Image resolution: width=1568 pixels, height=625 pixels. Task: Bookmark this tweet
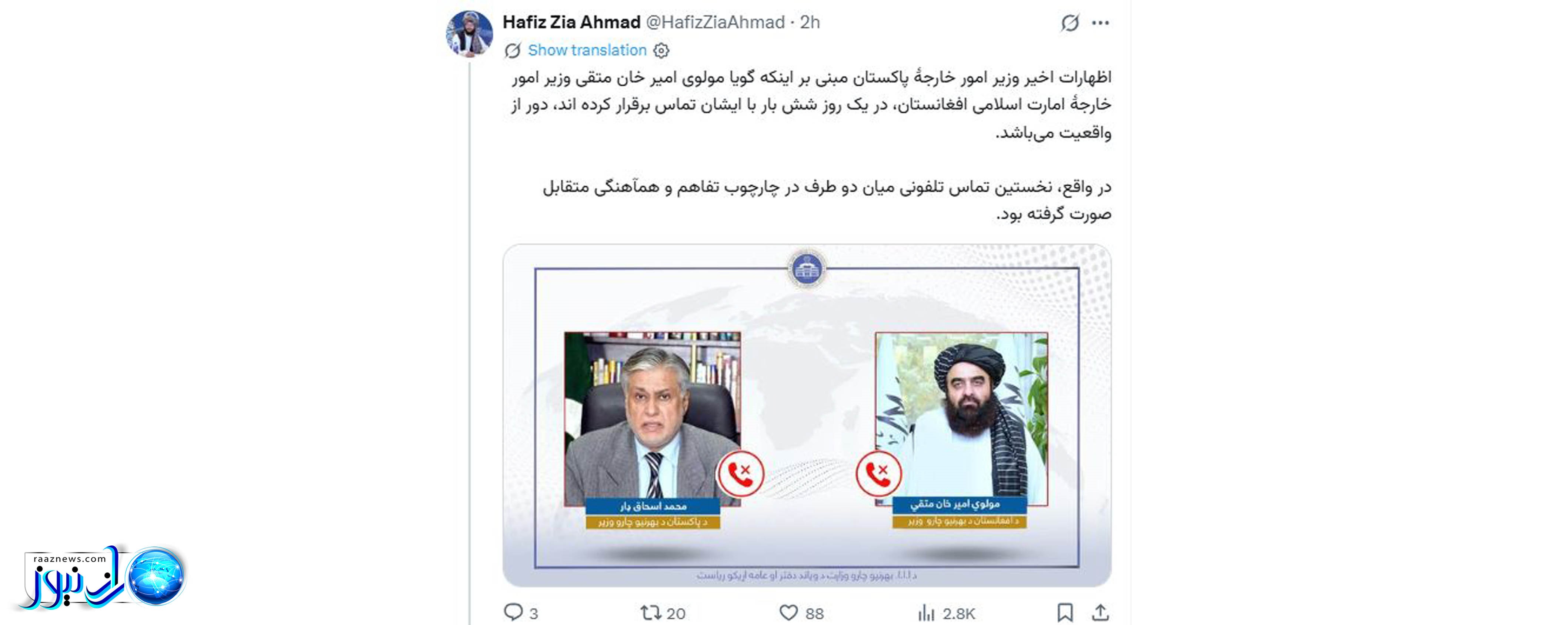[x=1065, y=612]
